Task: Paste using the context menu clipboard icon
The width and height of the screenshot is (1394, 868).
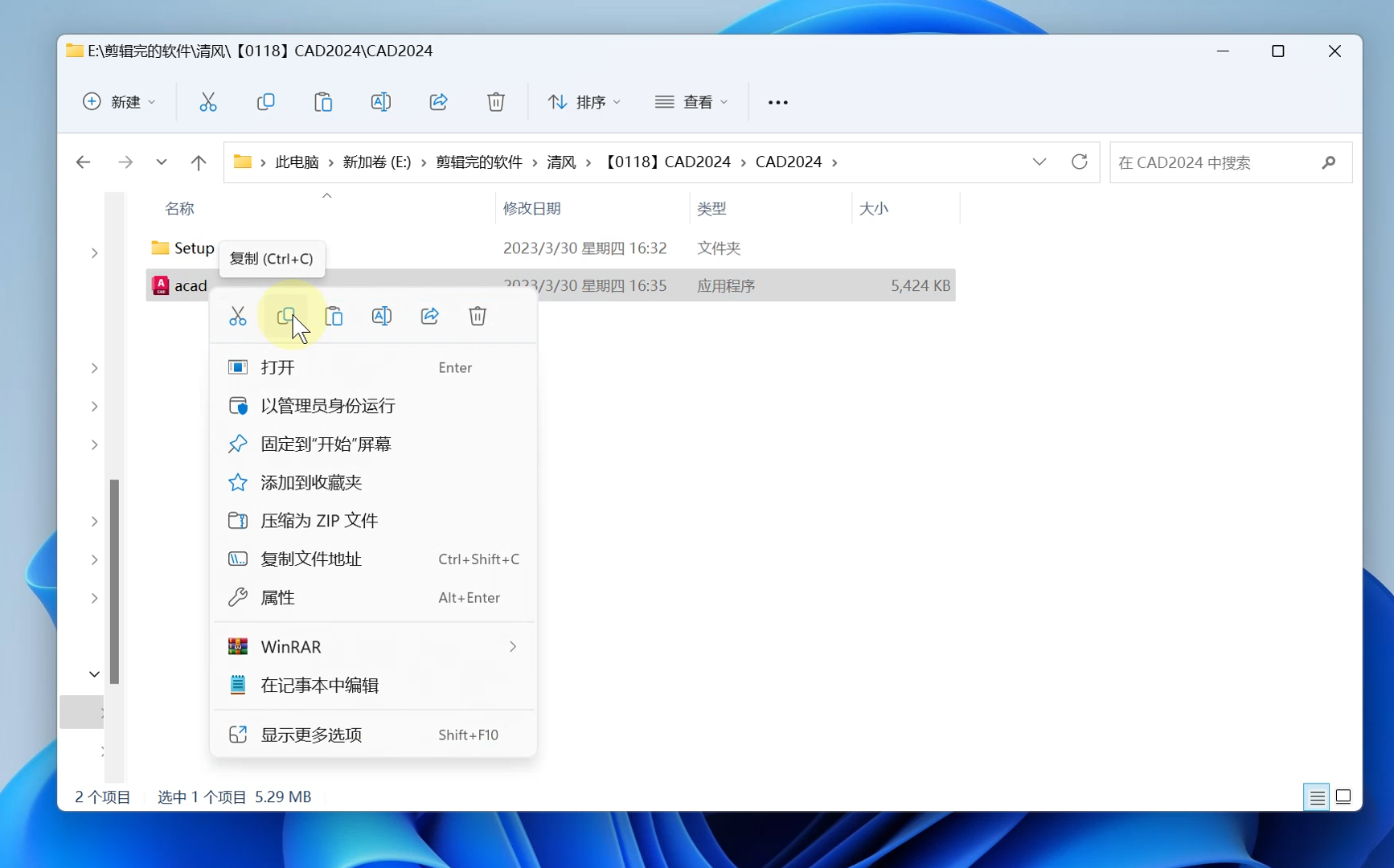Action: coord(334,316)
